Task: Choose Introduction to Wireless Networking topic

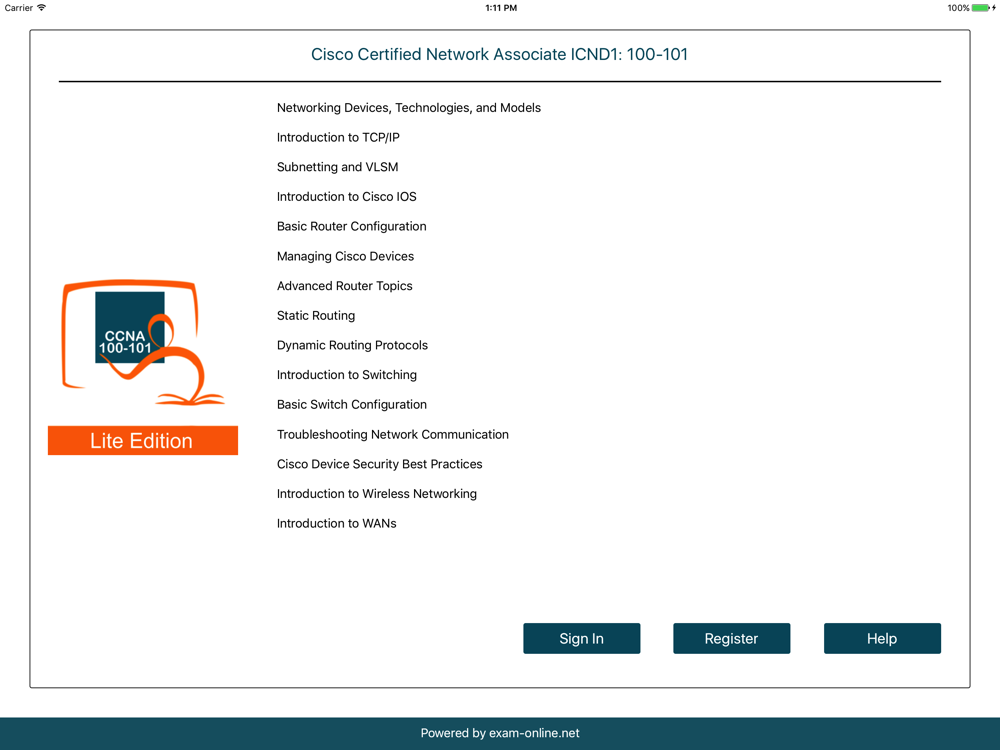Action: [x=376, y=494]
